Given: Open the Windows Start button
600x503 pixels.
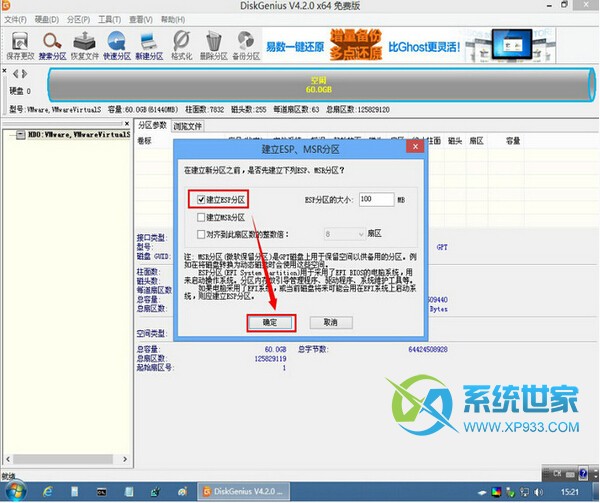Looking at the screenshot, I should pyautogui.click(x=14, y=492).
